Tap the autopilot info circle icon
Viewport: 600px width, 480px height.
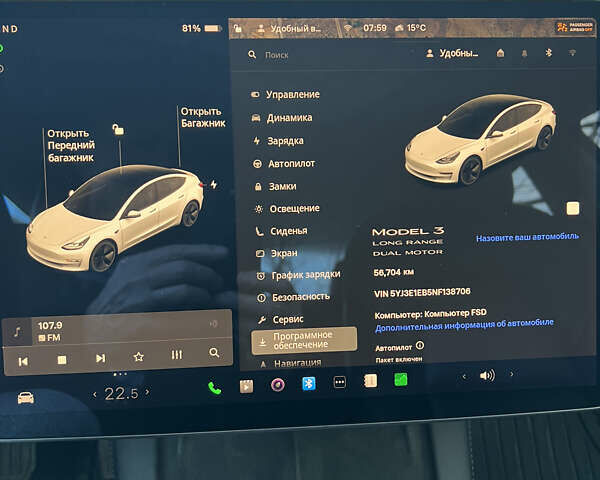(x=419, y=345)
